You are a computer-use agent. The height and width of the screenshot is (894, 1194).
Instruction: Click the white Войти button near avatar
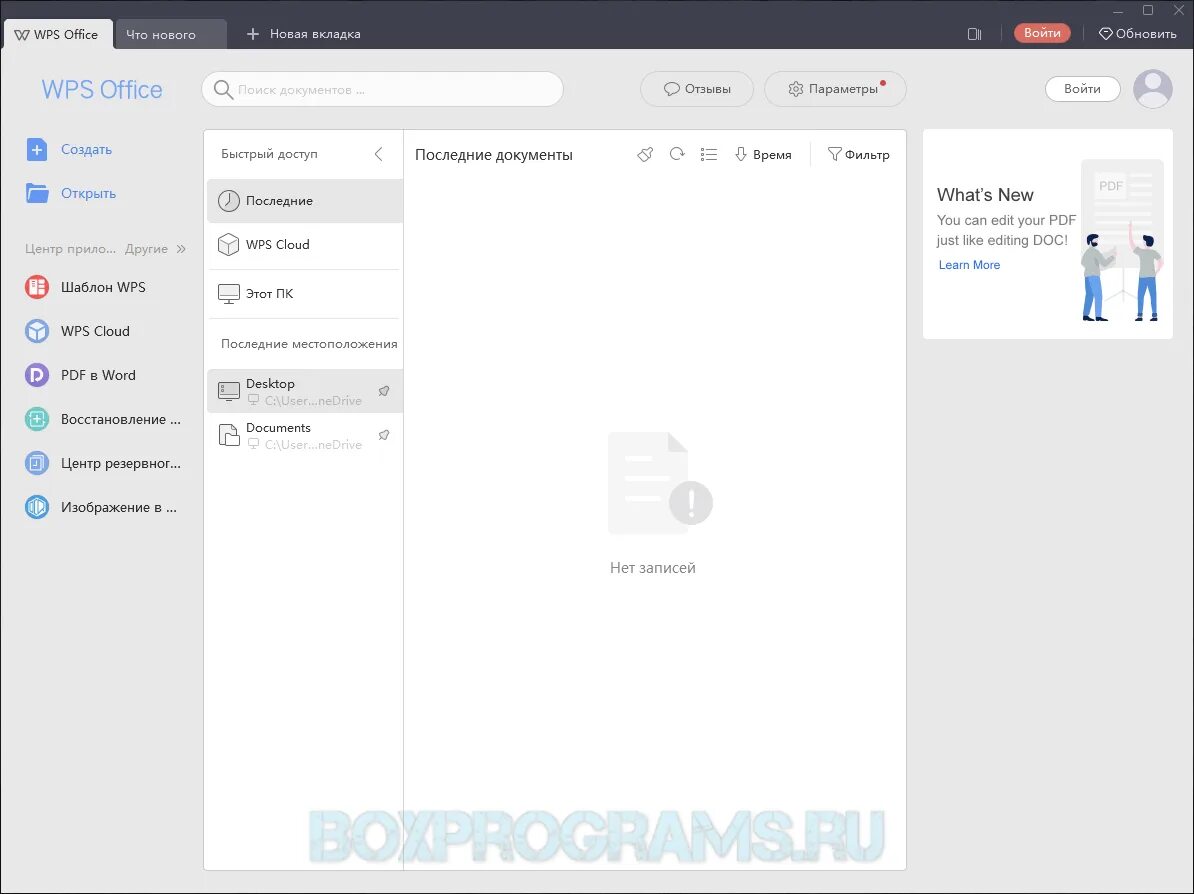point(1082,88)
